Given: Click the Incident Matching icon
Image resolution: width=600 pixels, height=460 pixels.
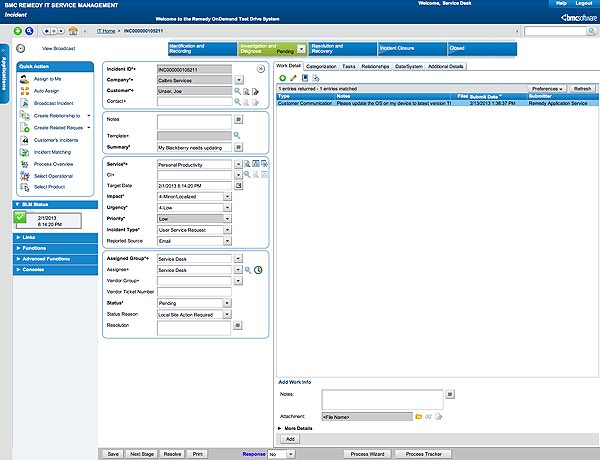Looking at the screenshot, I should [24, 152].
